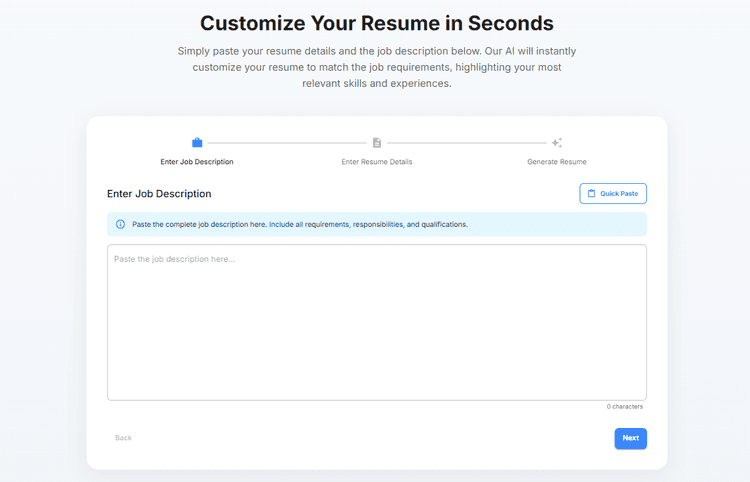Jump to the Generate Resume step label
This screenshot has height=482, width=750.
(557, 162)
